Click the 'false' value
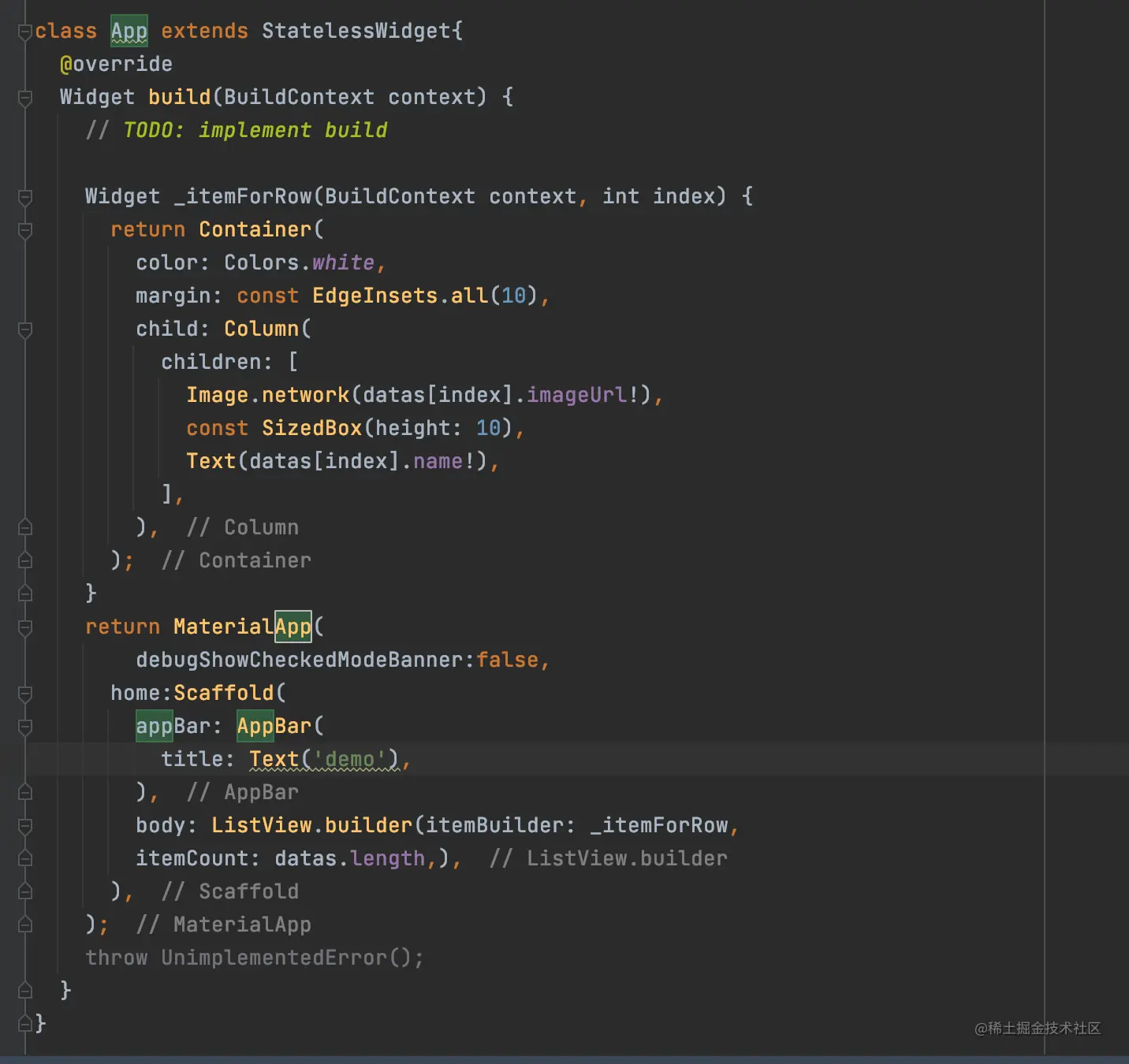The width and height of the screenshot is (1129, 1064). coord(508,660)
